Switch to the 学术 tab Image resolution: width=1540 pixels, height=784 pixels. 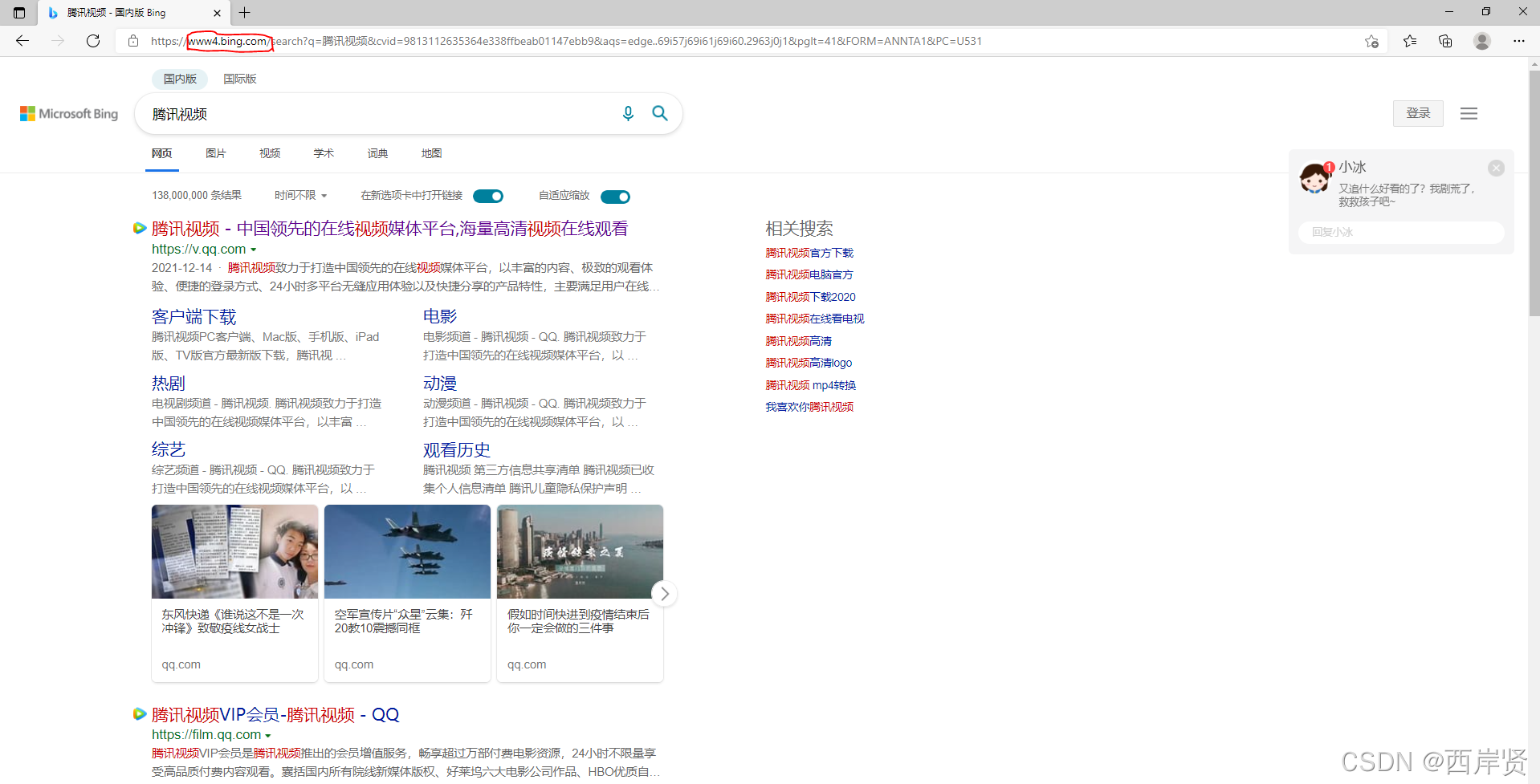pyautogui.click(x=324, y=153)
